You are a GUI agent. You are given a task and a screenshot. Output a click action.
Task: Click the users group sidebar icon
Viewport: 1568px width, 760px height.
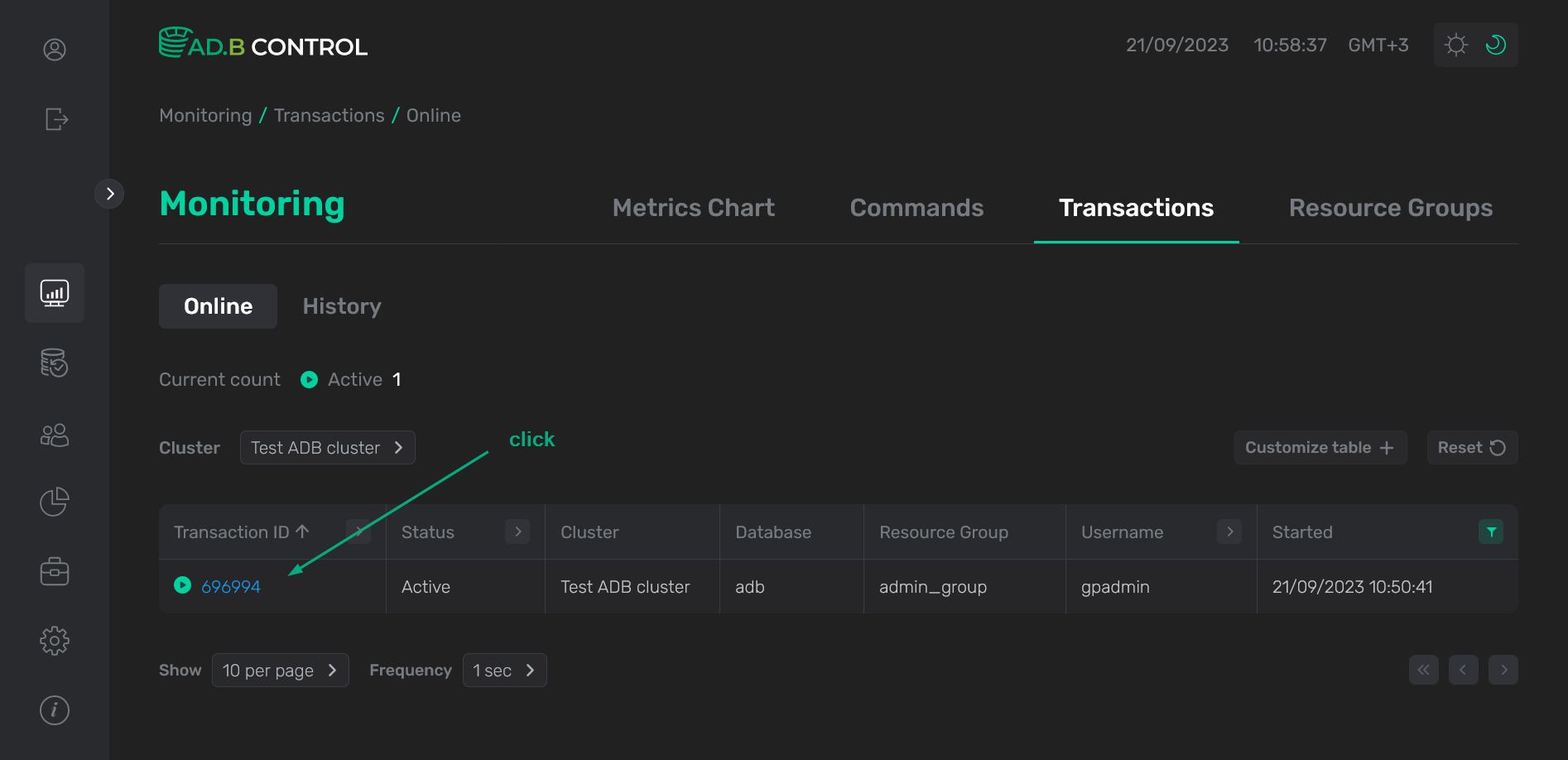pyautogui.click(x=54, y=435)
